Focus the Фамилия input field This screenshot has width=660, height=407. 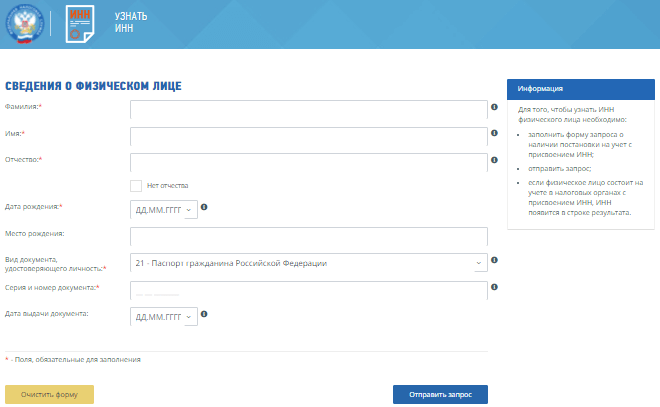click(x=308, y=110)
